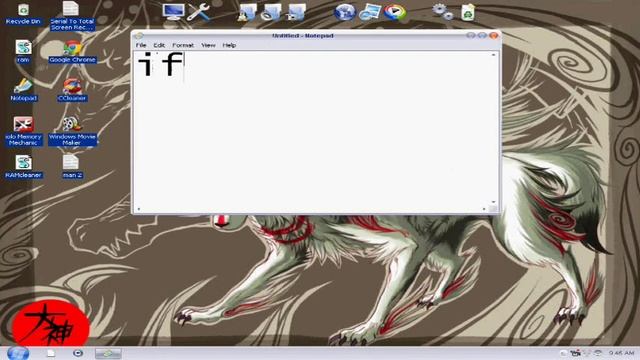640x360 pixels.
Task: Click the Notepad title bar icon
Action: [x=139, y=36]
